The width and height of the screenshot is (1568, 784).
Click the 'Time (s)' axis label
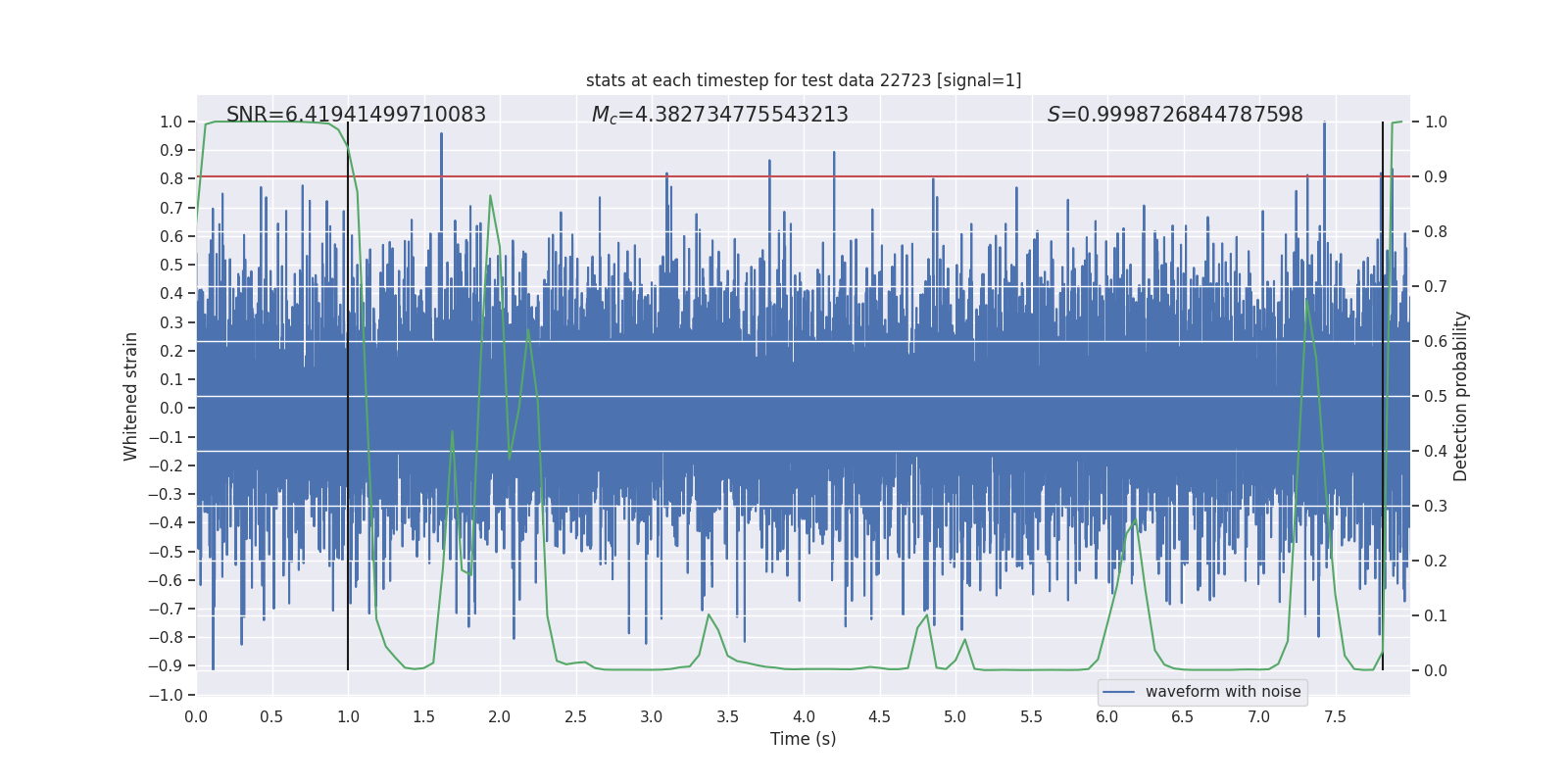click(x=804, y=739)
